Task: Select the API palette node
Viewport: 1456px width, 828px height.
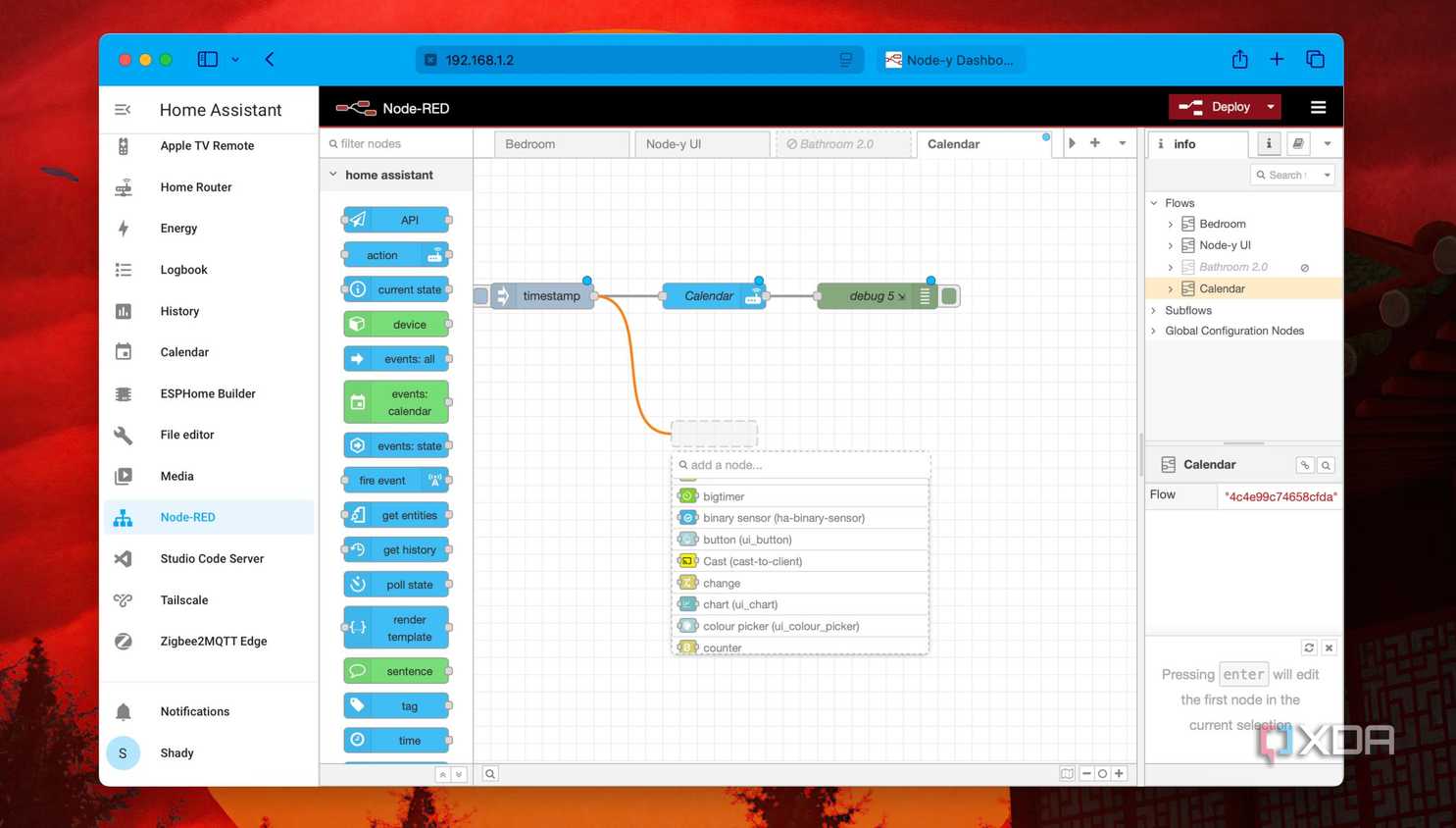Action: click(396, 220)
